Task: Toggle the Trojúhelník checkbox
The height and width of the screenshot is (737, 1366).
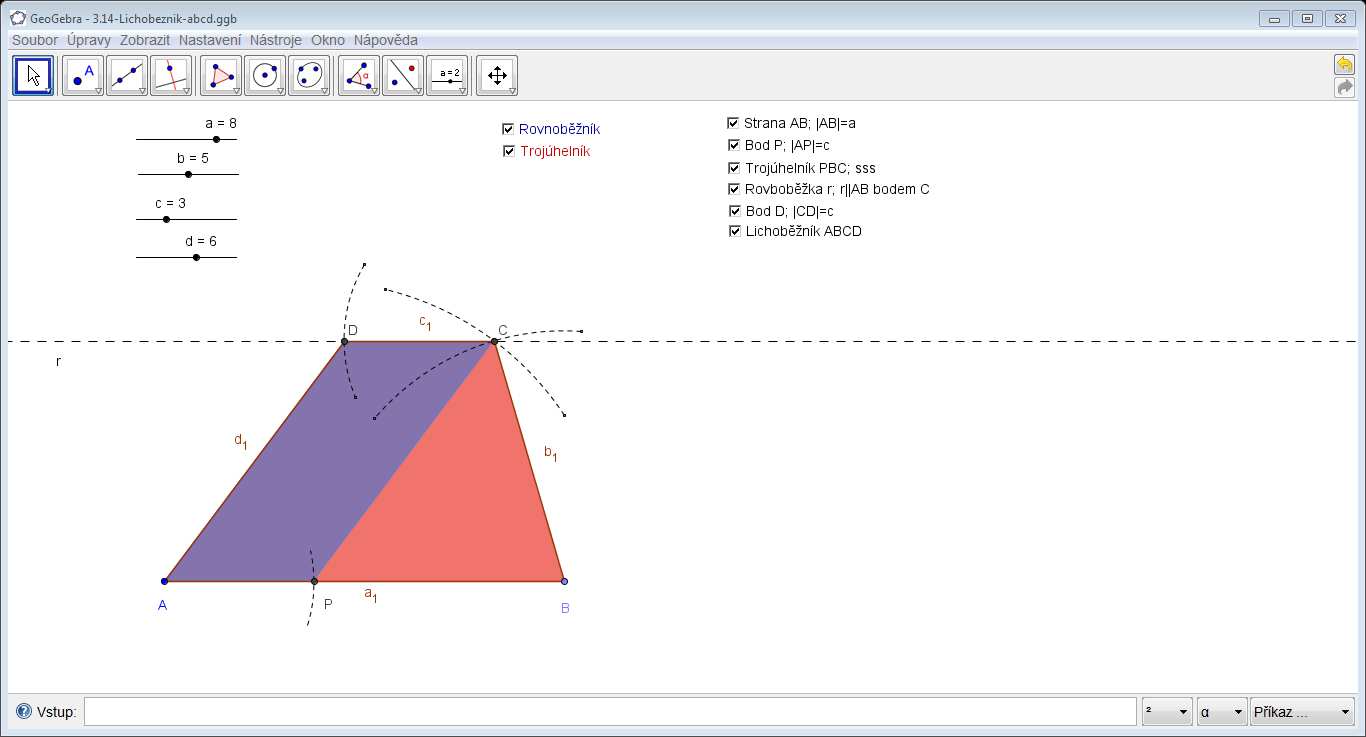Action: click(x=509, y=151)
